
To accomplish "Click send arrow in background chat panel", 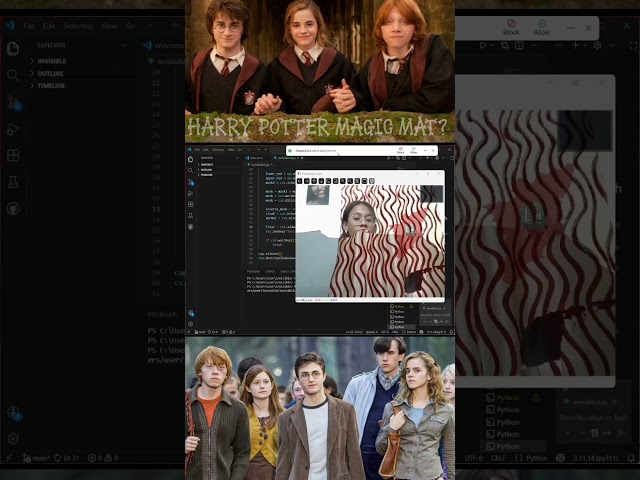I will [x=622, y=433].
